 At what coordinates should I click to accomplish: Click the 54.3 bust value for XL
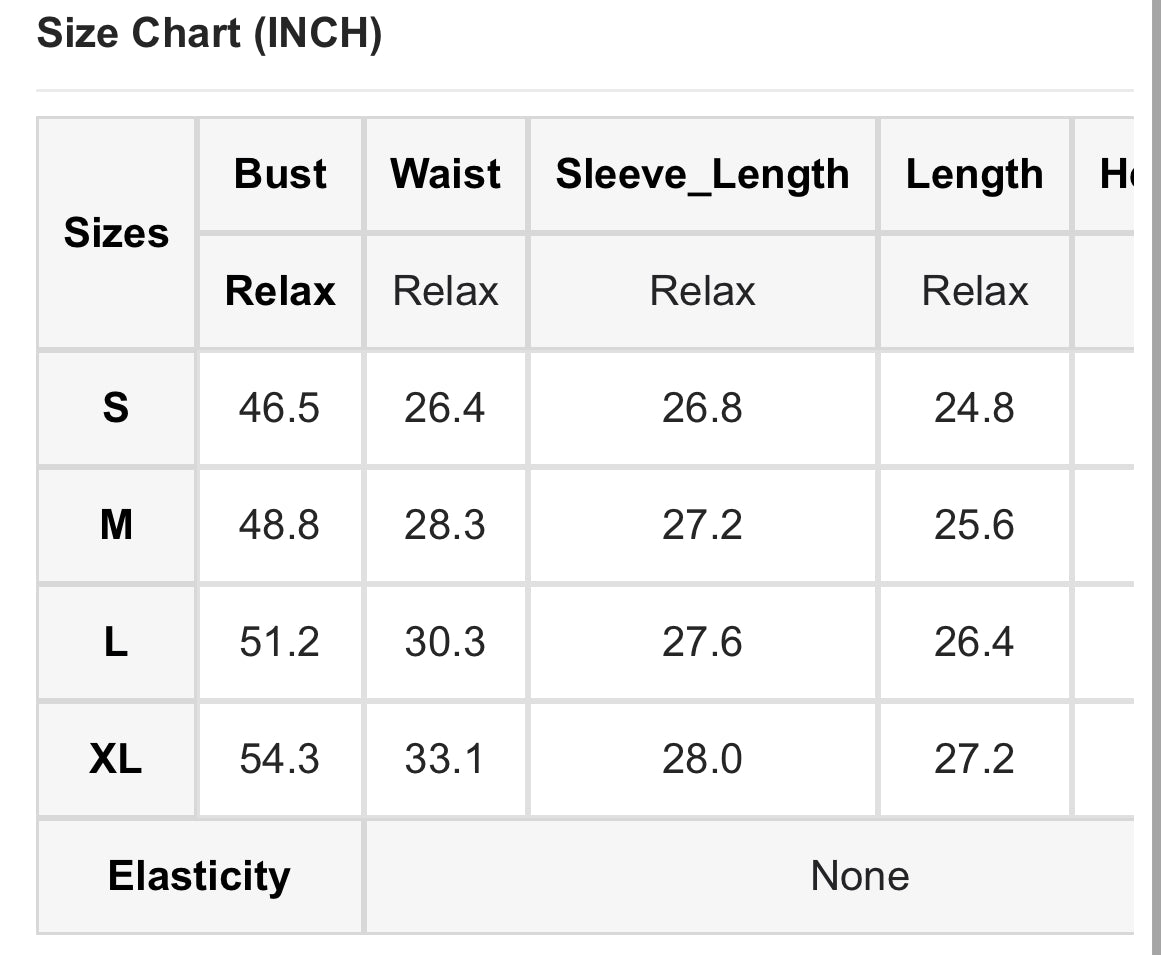click(279, 759)
